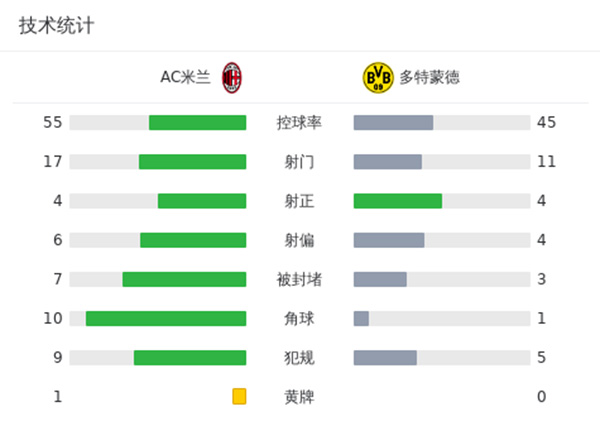Click Dortmund's green shots on target bar
Screen dimensions: 600x421
point(397,201)
